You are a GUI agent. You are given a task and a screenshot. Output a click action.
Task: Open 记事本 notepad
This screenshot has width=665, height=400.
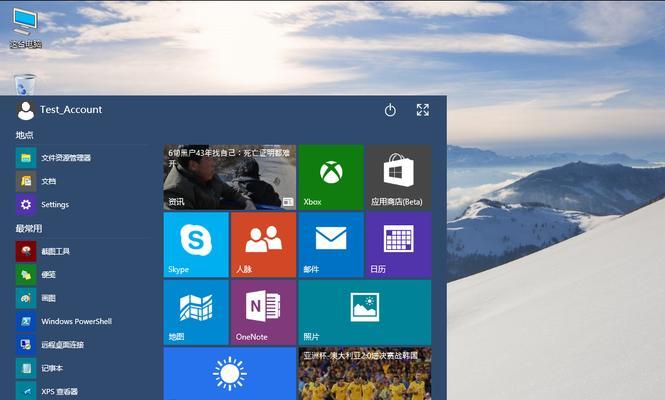[81, 368]
